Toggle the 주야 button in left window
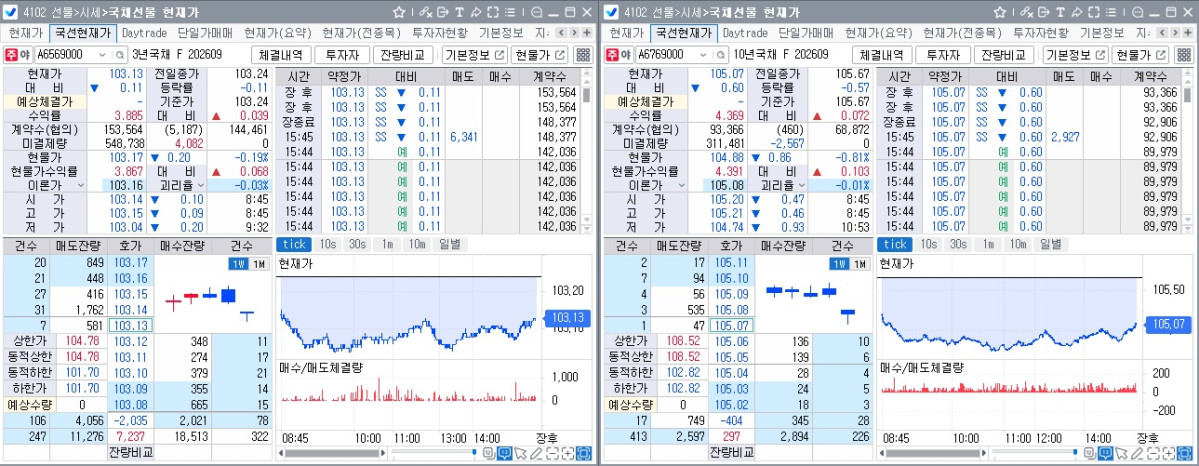The image size is (1199, 466). [x=18, y=55]
